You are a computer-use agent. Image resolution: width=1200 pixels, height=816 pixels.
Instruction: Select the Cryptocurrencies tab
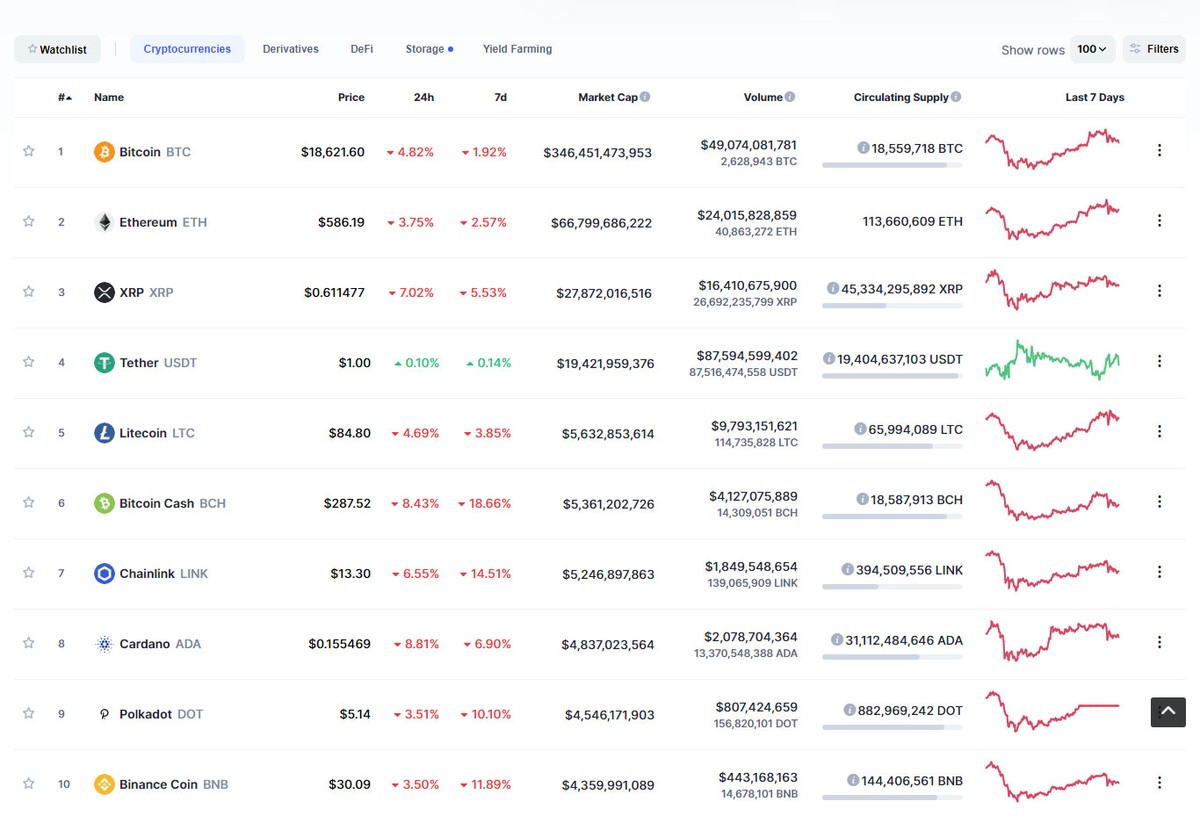pyautogui.click(x=187, y=49)
